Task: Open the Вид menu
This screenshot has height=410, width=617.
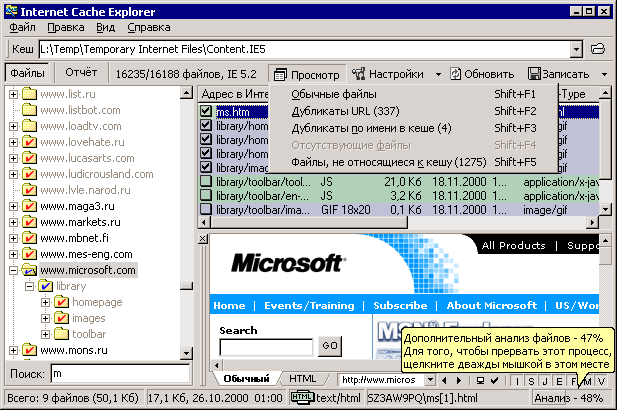Action: (106, 28)
